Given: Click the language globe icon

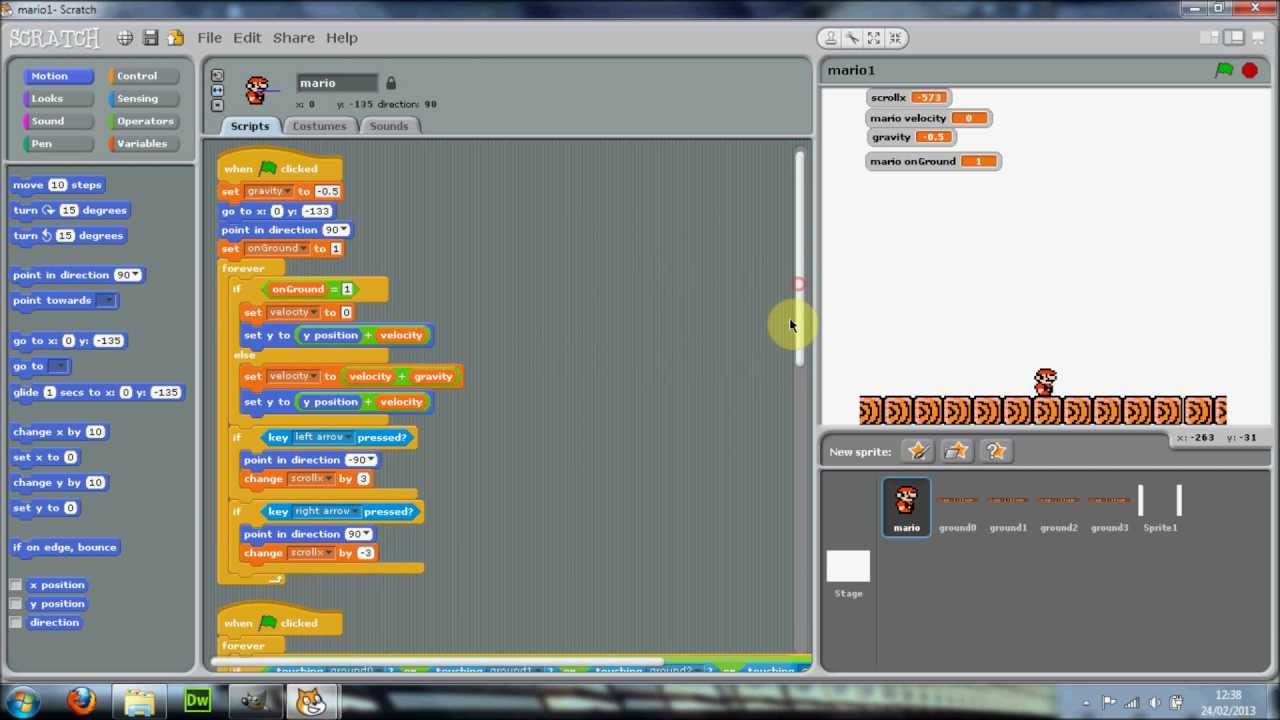Looking at the screenshot, I should click(125, 38).
